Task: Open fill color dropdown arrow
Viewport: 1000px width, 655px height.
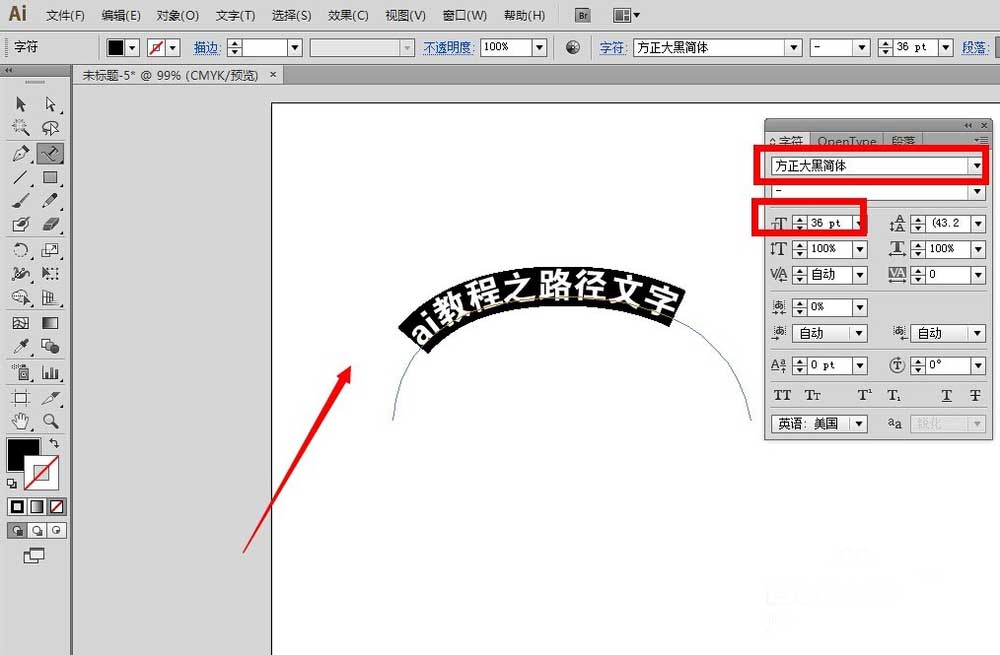Action: click(132, 47)
